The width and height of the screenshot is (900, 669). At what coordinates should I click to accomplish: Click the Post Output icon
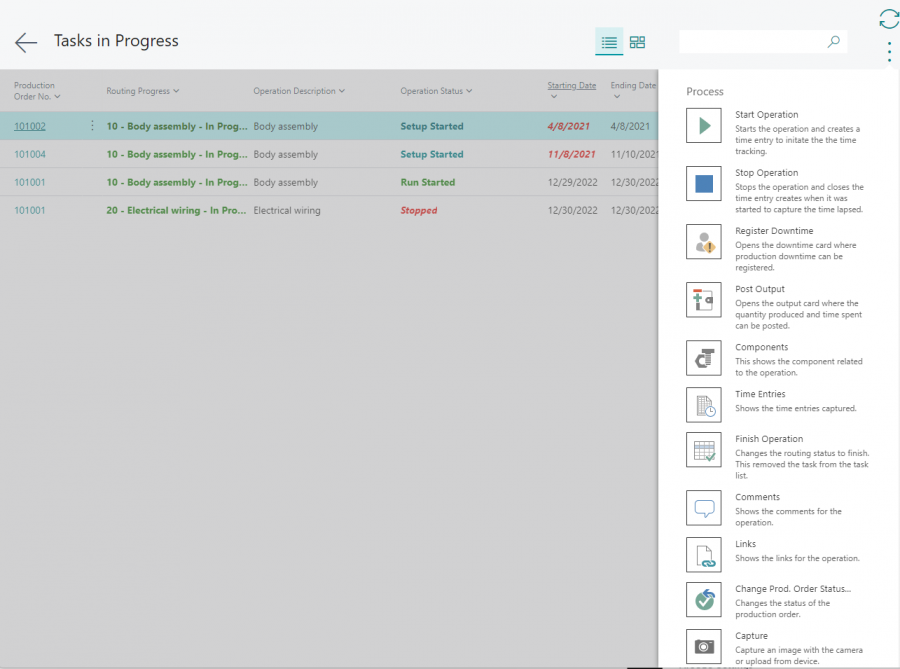[x=704, y=300]
